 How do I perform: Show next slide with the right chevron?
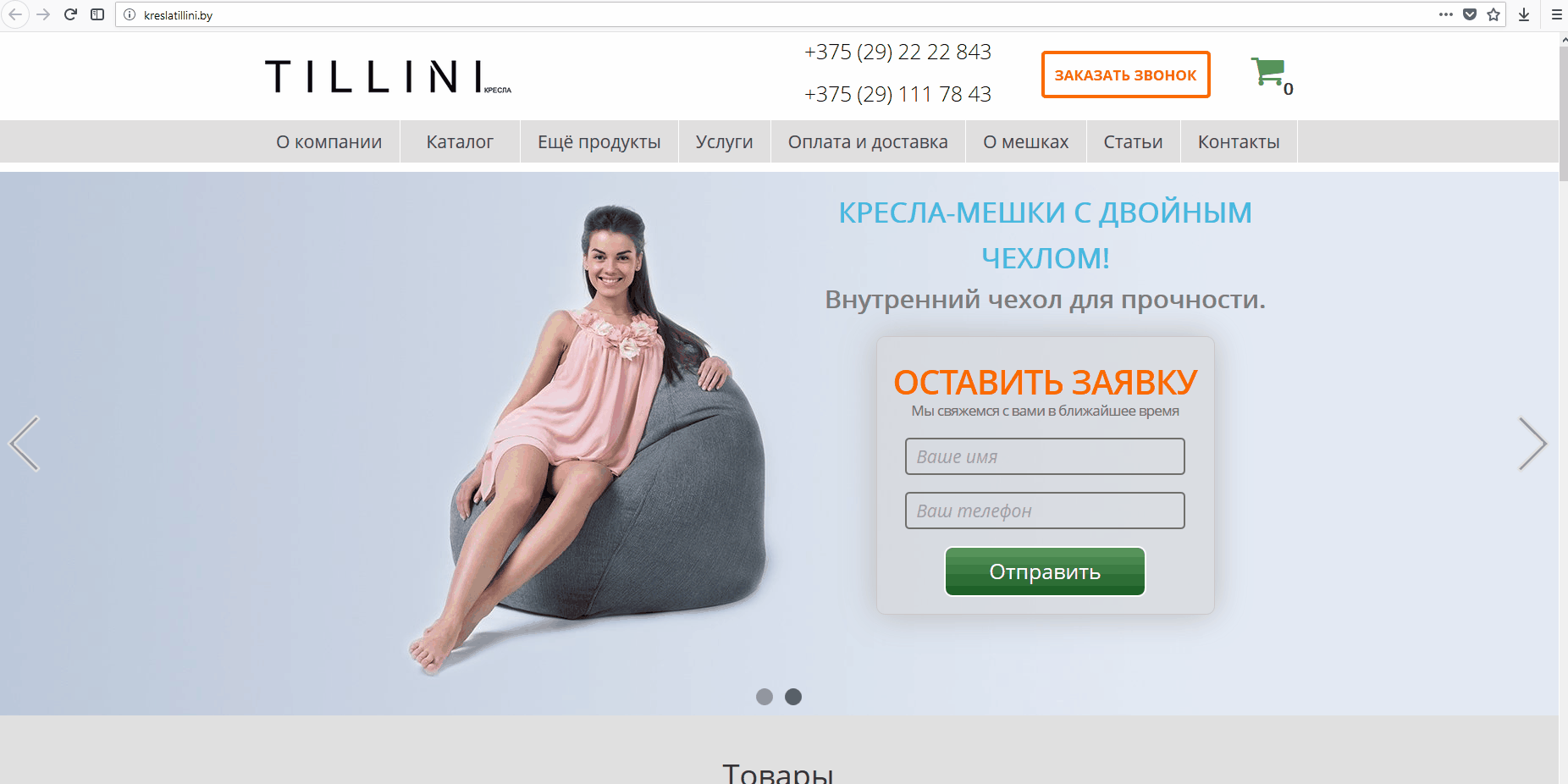tap(1532, 444)
